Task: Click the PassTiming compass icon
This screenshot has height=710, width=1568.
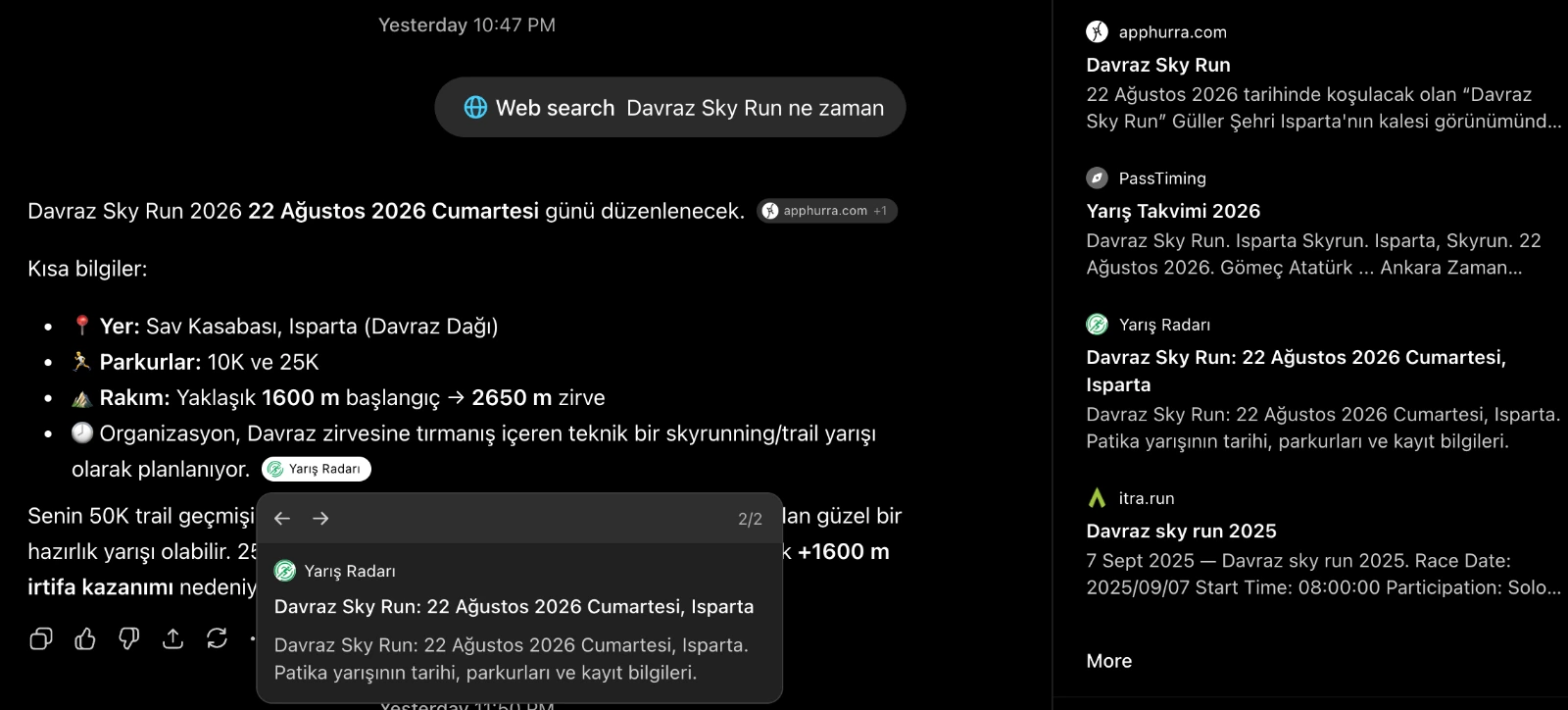Action: tap(1097, 178)
